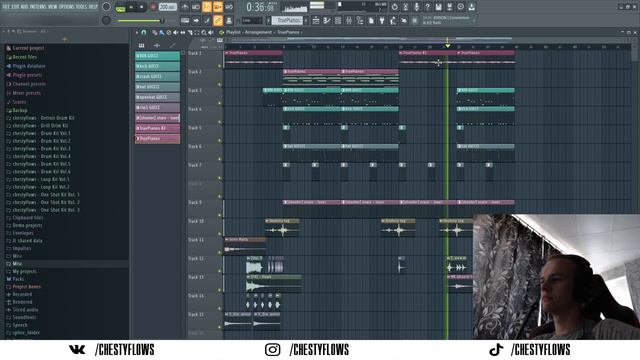Select the playlist draw pencil tool
The image size is (640, 360).
tap(155, 32)
